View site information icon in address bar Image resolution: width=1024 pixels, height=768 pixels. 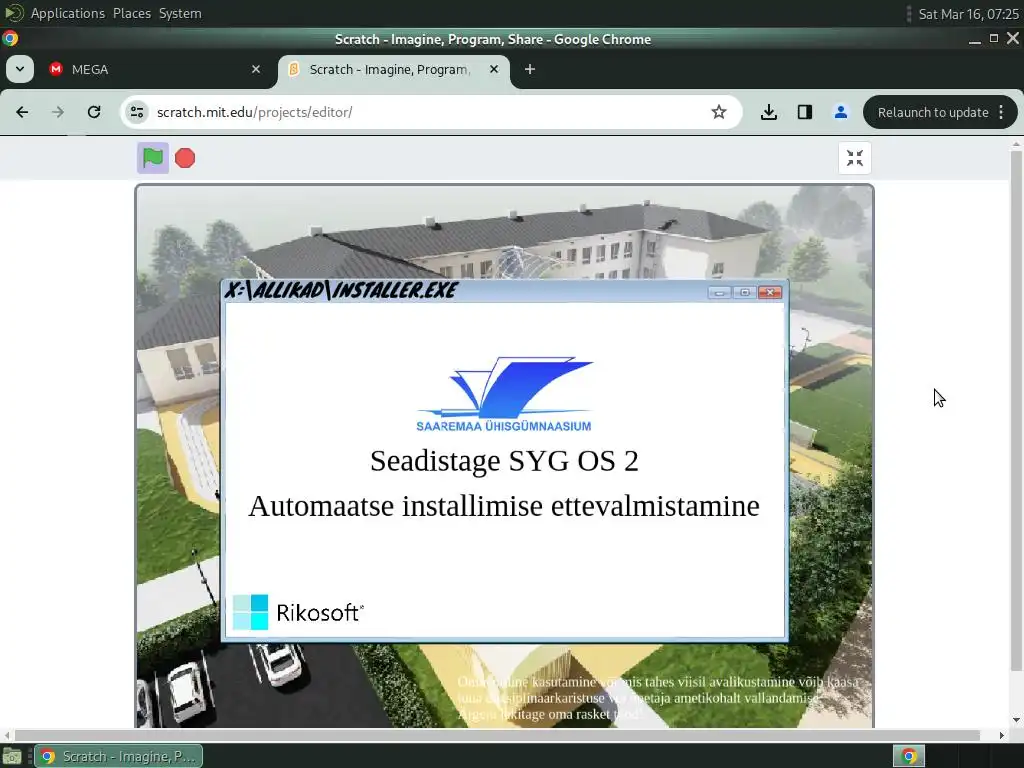point(136,112)
